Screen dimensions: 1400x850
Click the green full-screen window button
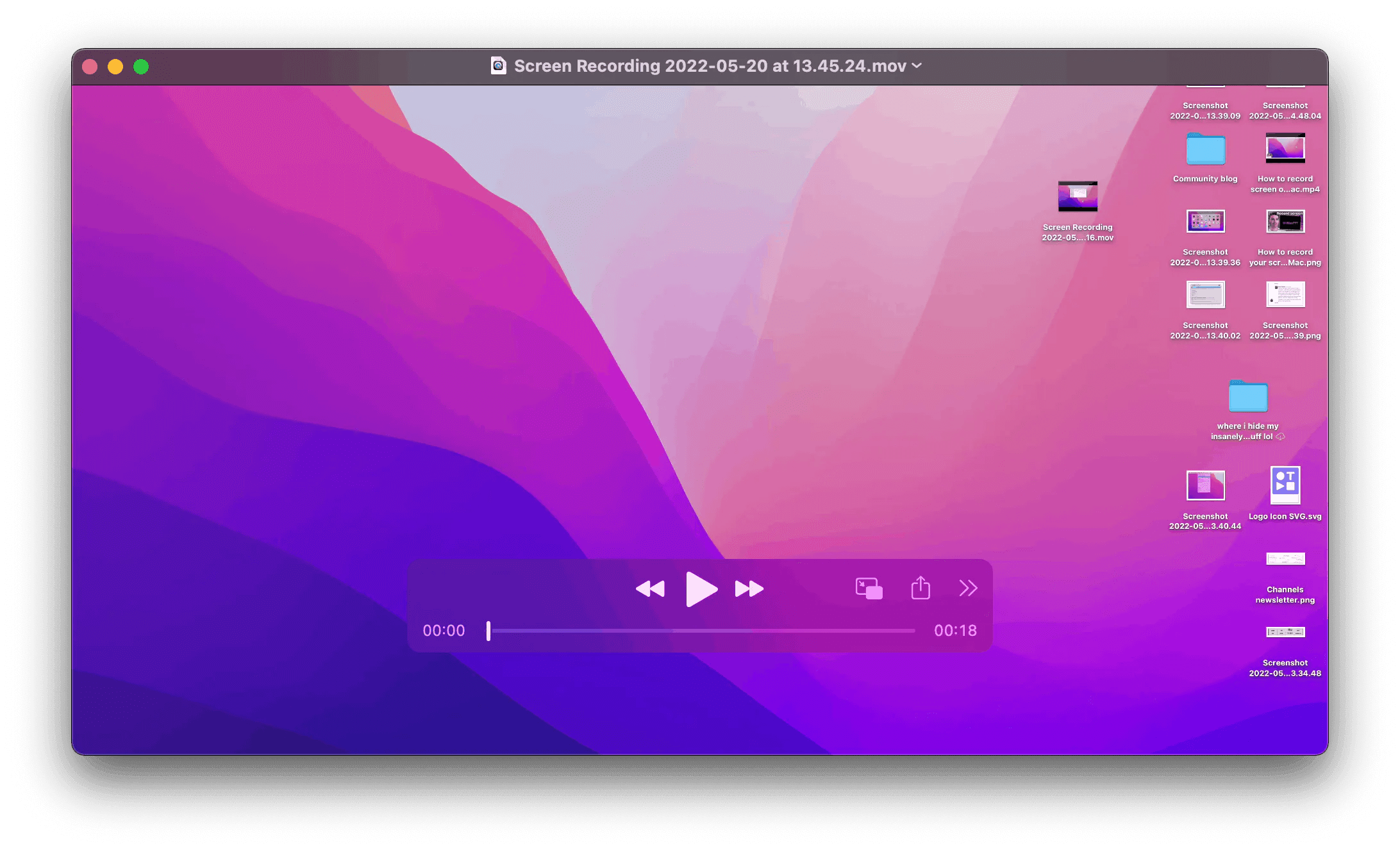pyautogui.click(x=141, y=67)
